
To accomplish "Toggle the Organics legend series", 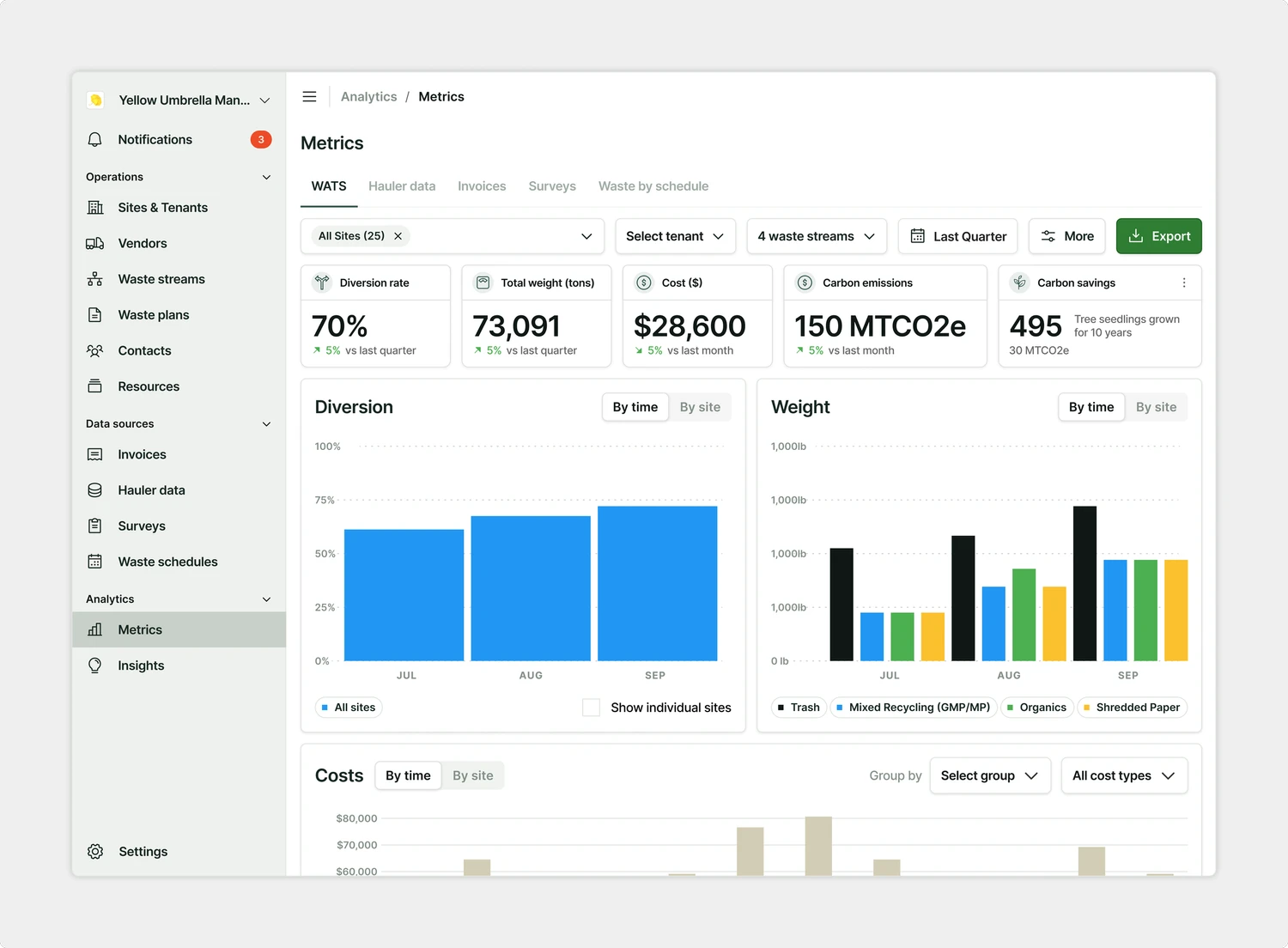I will point(1036,708).
